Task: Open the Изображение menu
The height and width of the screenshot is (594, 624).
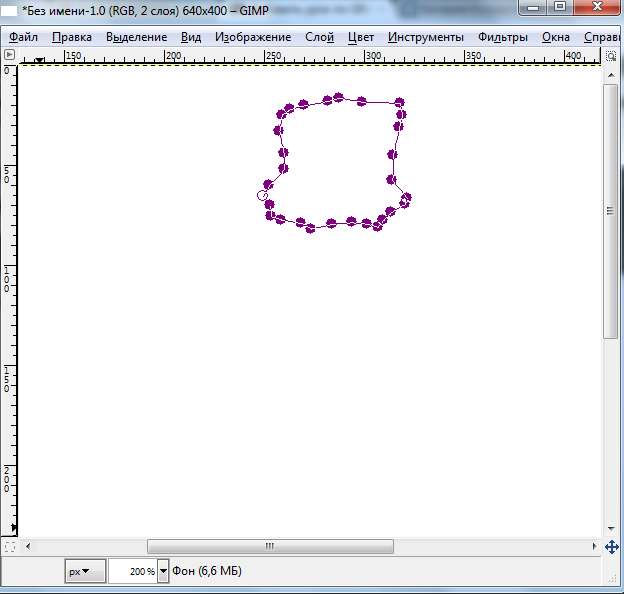Action: coord(253,37)
